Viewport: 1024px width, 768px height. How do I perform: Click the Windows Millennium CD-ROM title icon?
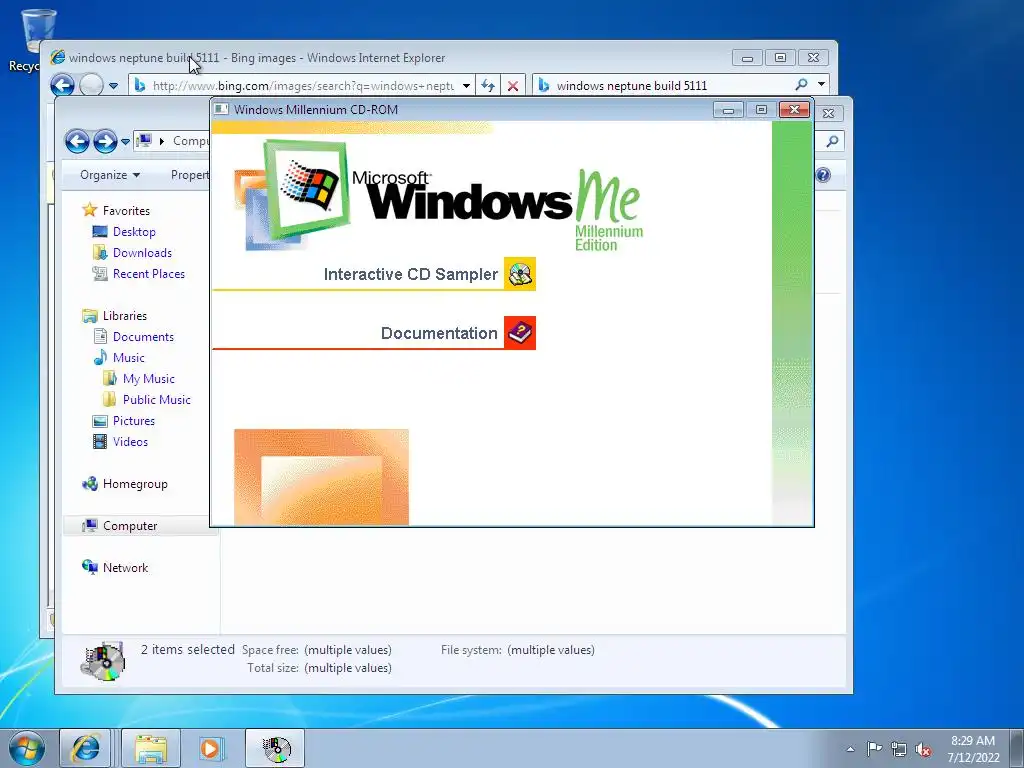coord(221,109)
